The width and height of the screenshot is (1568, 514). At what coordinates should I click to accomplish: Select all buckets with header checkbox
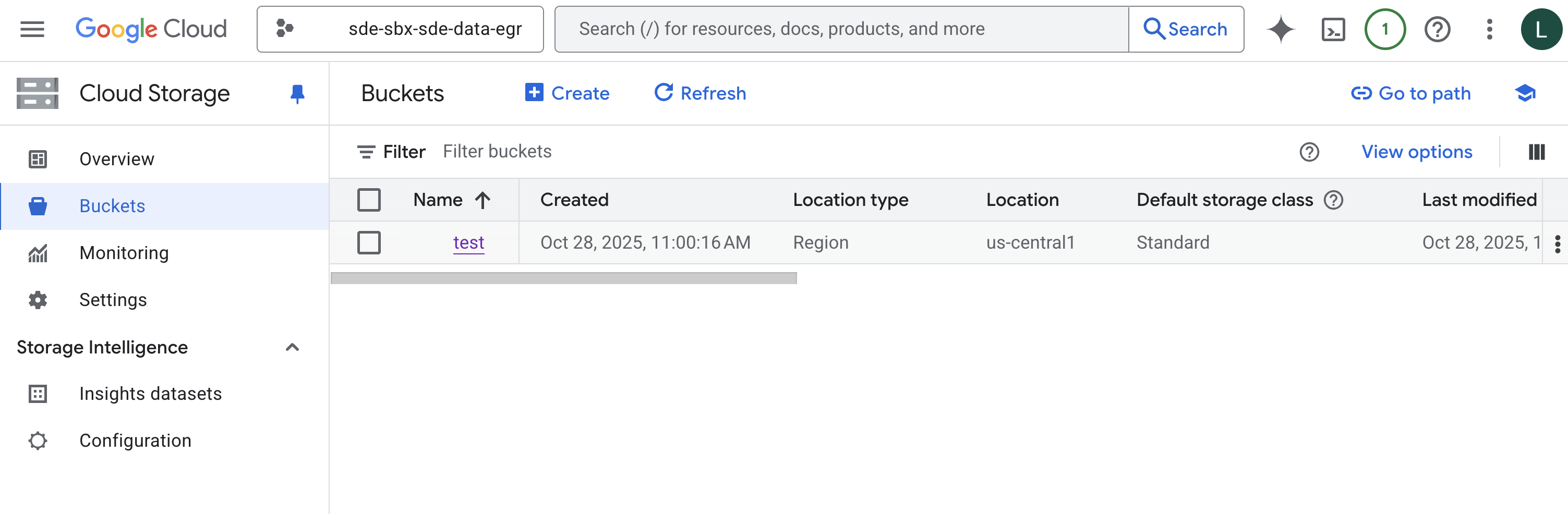(x=369, y=200)
